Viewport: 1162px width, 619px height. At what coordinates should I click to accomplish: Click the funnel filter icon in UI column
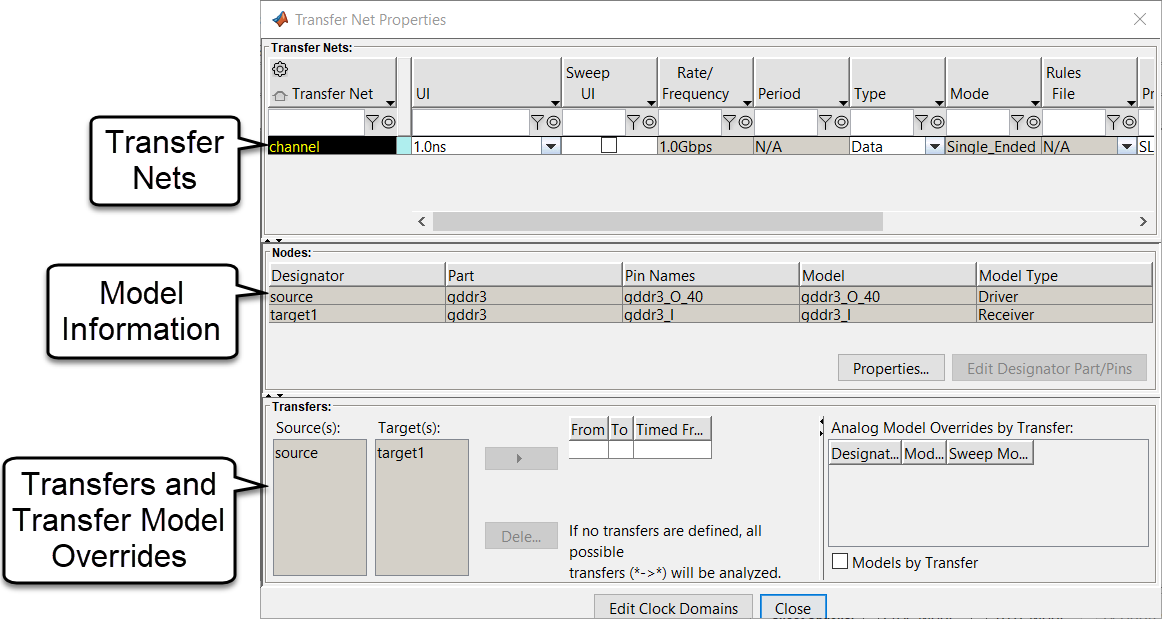point(537,122)
